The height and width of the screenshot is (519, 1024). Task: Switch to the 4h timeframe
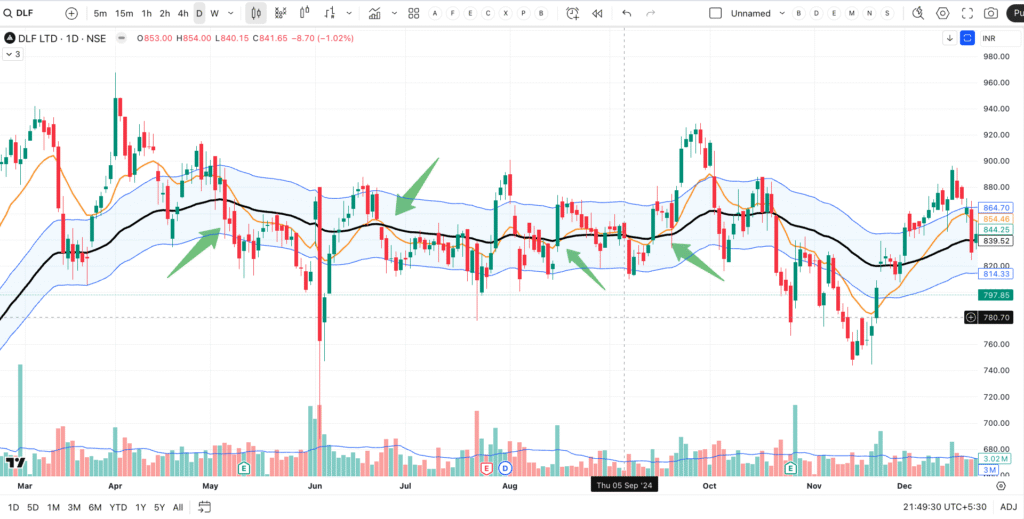click(182, 13)
